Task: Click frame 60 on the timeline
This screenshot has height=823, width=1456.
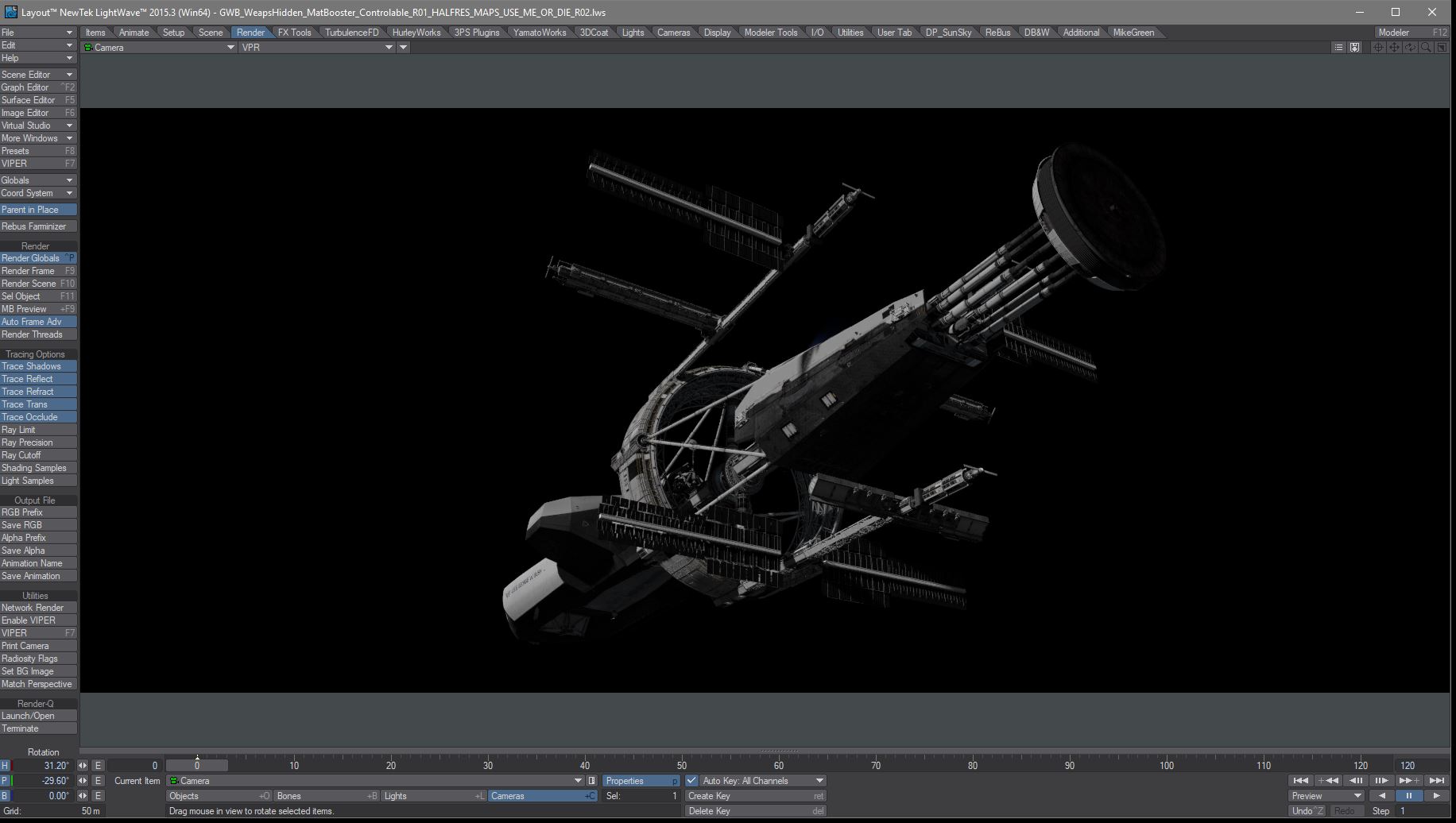Action: click(x=779, y=766)
